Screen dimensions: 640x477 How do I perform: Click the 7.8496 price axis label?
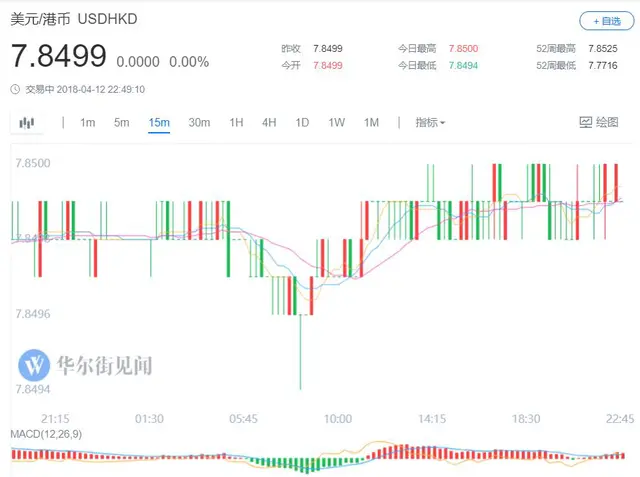pos(33,314)
